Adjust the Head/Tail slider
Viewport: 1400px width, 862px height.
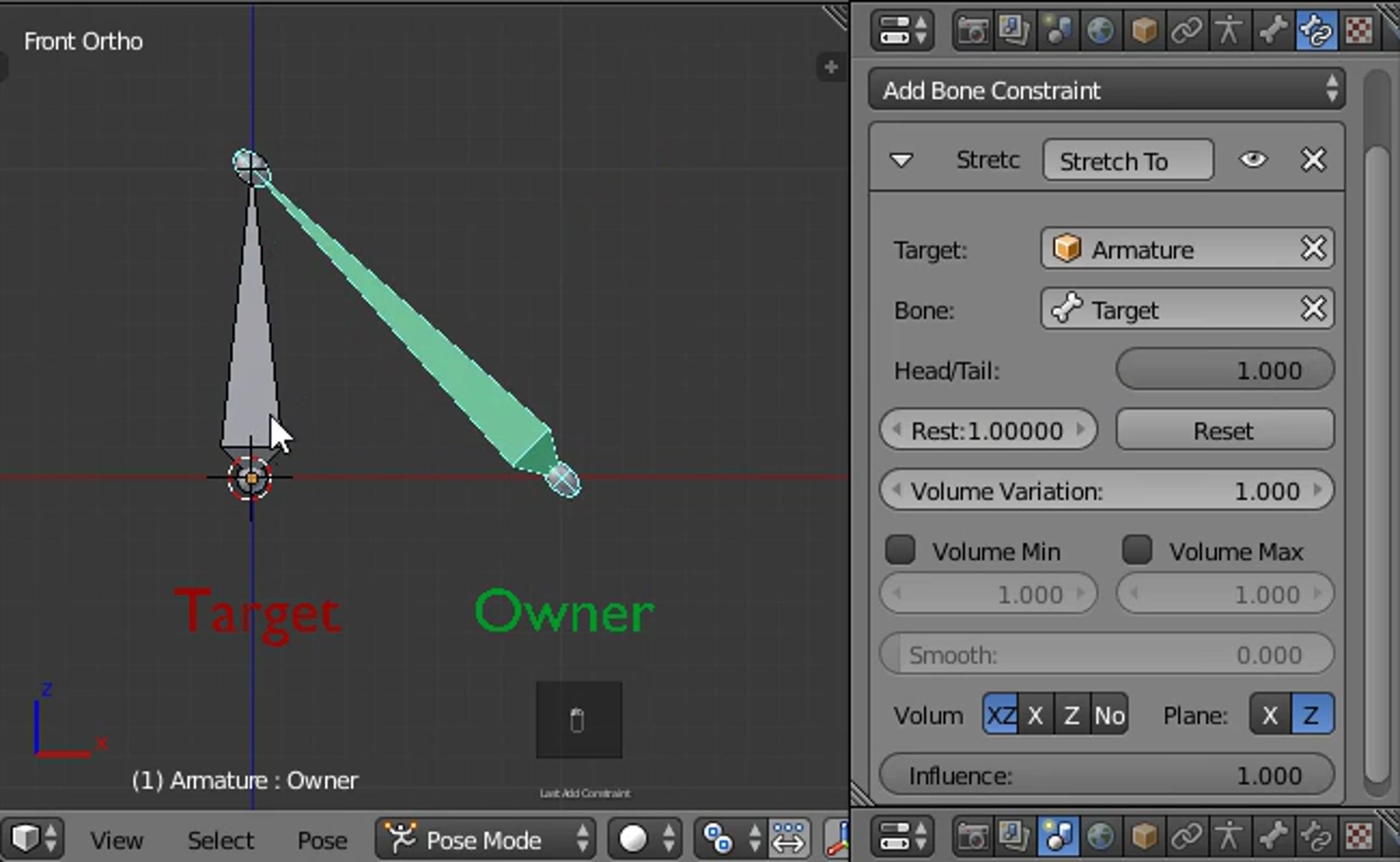(1224, 369)
